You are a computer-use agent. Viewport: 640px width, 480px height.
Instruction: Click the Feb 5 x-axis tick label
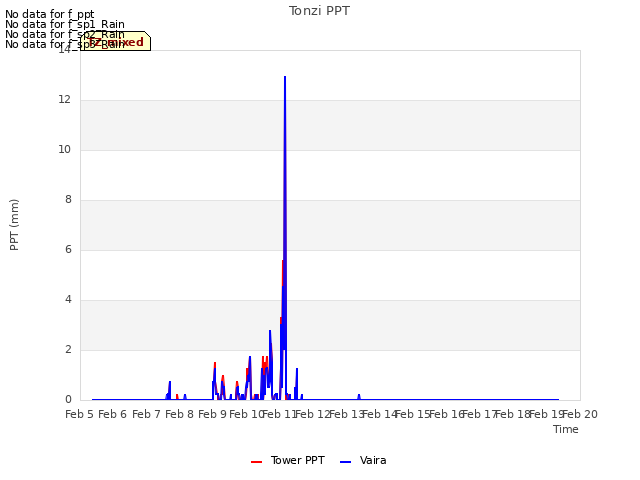tap(80, 415)
